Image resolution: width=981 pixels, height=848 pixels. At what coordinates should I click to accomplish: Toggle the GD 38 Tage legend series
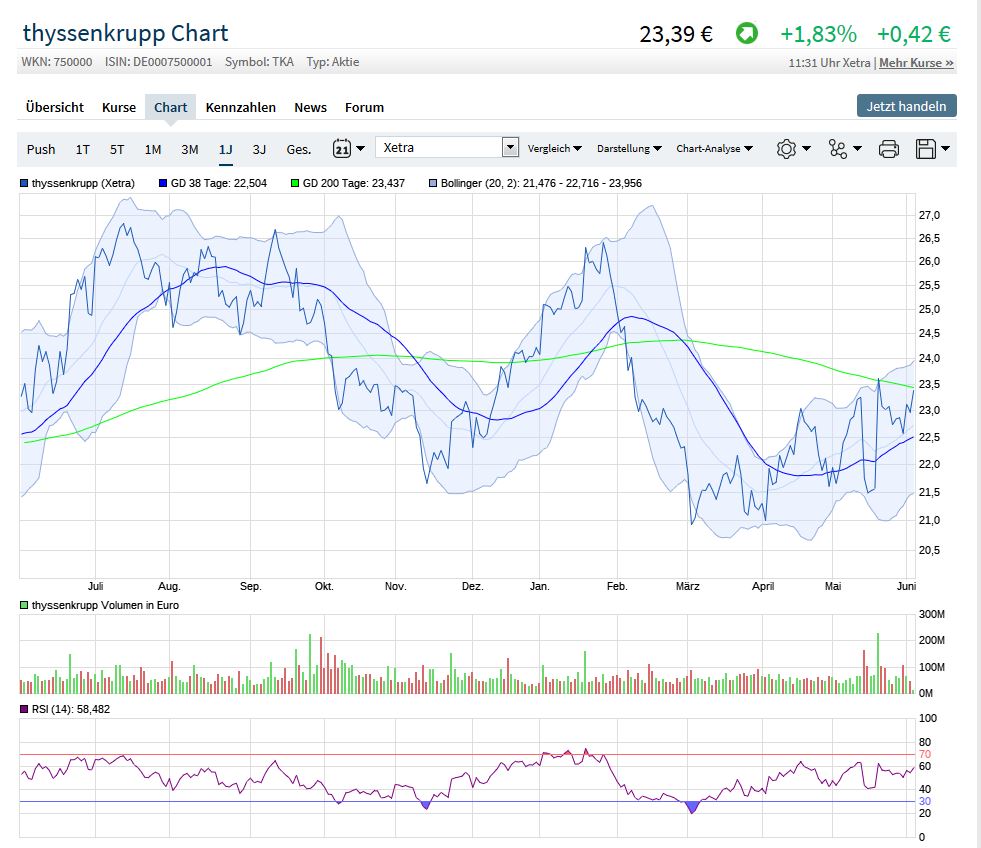click(212, 183)
